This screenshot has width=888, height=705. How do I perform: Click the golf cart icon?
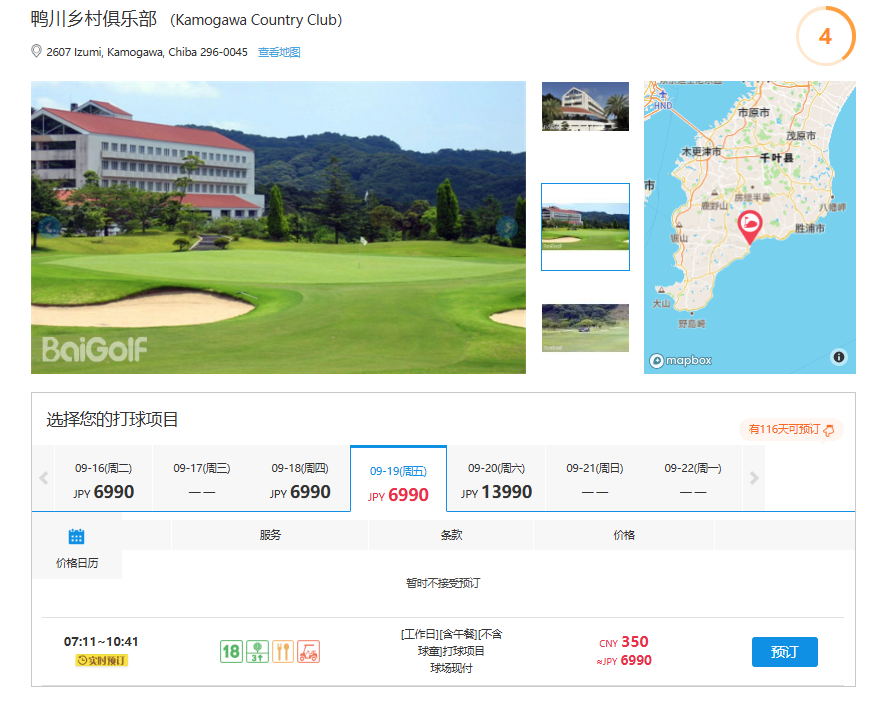309,652
